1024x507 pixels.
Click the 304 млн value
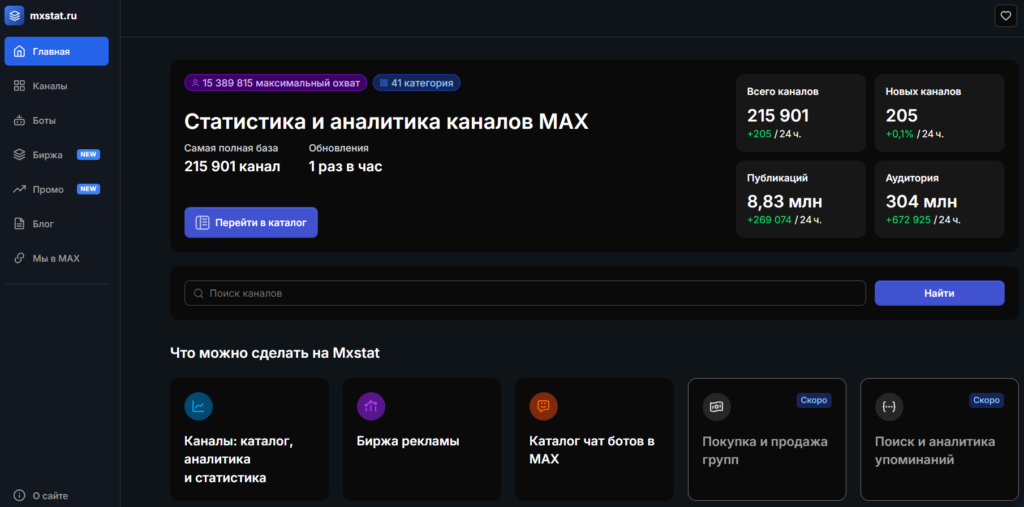(921, 201)
